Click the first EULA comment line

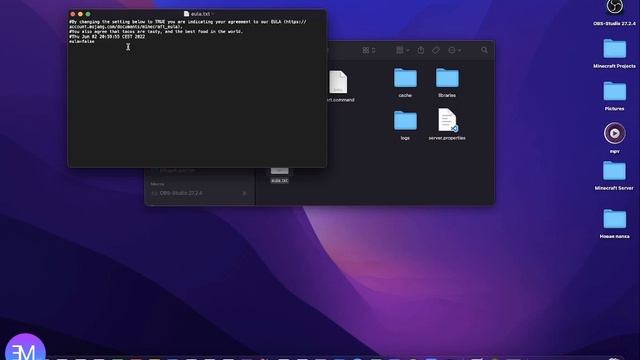click(188, 24)
